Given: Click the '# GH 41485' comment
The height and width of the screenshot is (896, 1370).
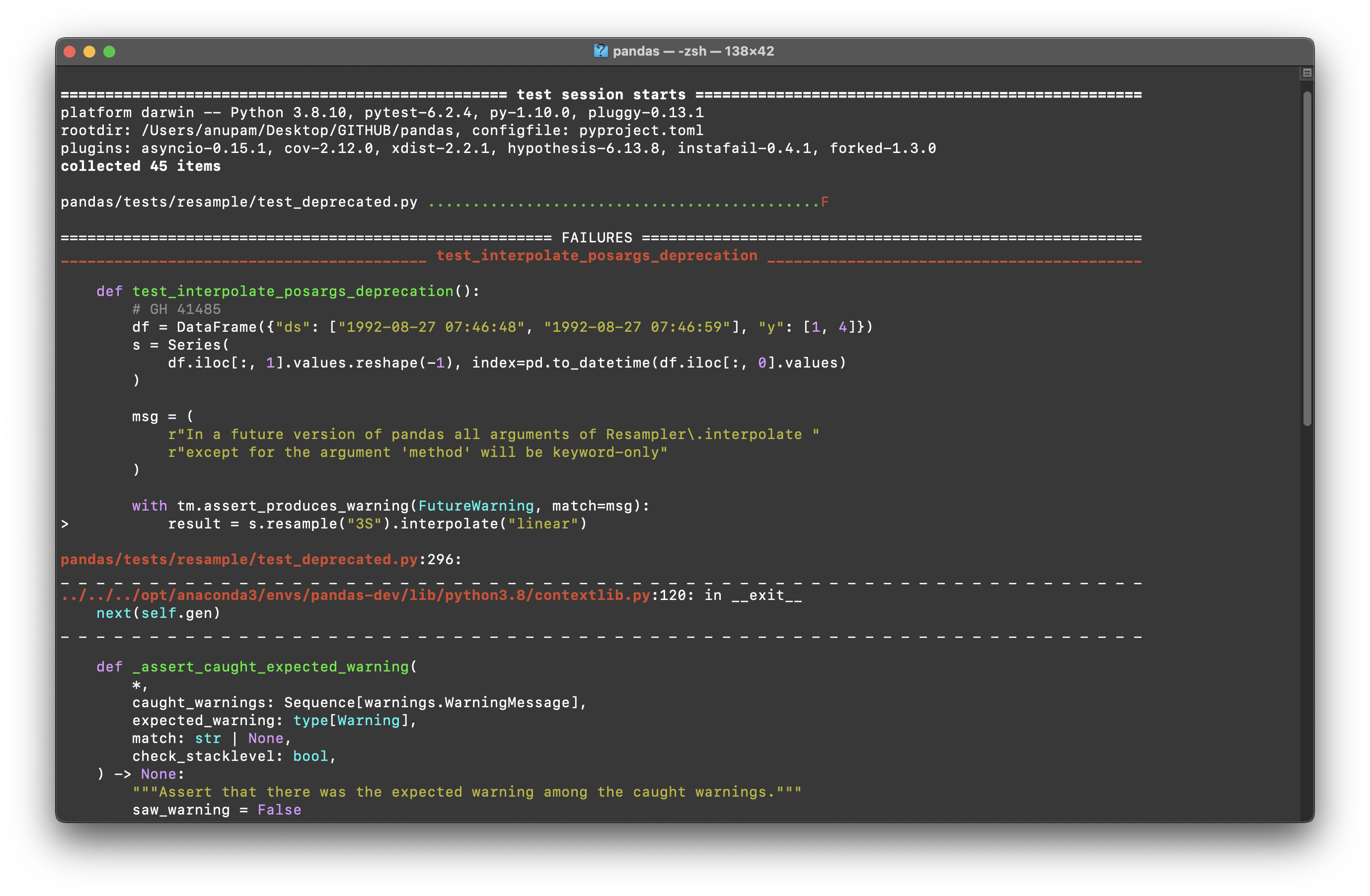Looking at the screenshot, I should tap(176, 309).
